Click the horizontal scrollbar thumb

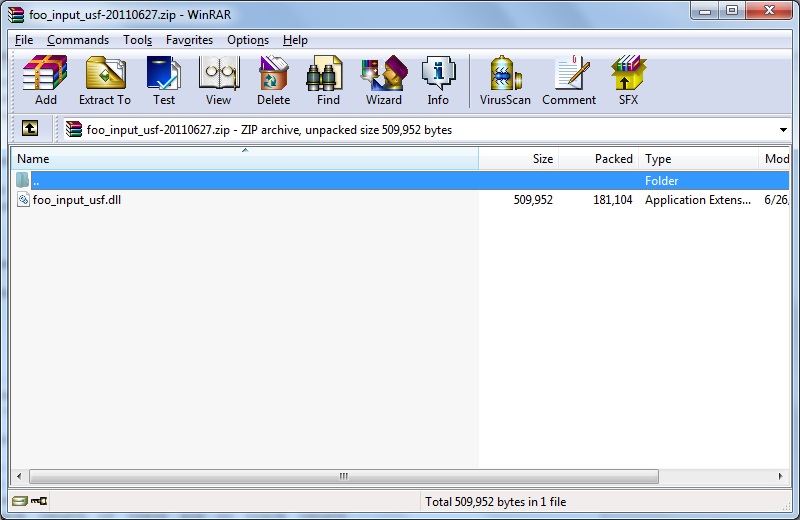coord(344,476)
